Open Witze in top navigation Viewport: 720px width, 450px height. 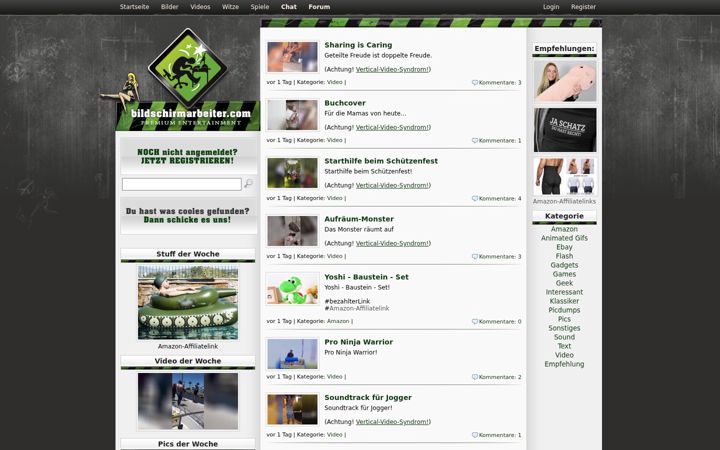click(230, 7)
